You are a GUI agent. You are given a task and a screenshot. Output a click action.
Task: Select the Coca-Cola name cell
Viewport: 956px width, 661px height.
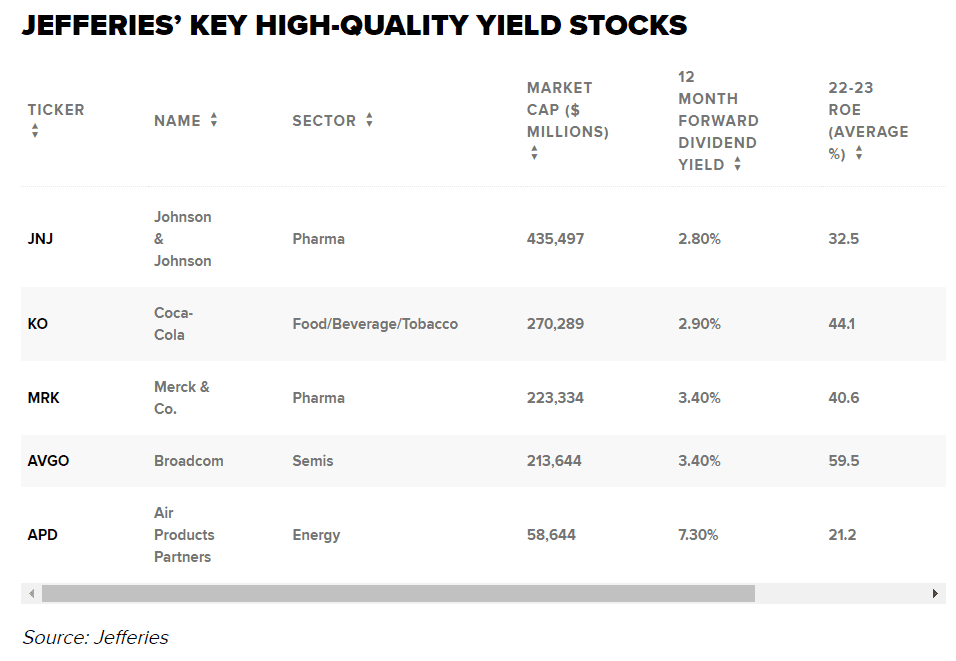tap(174, 324)
